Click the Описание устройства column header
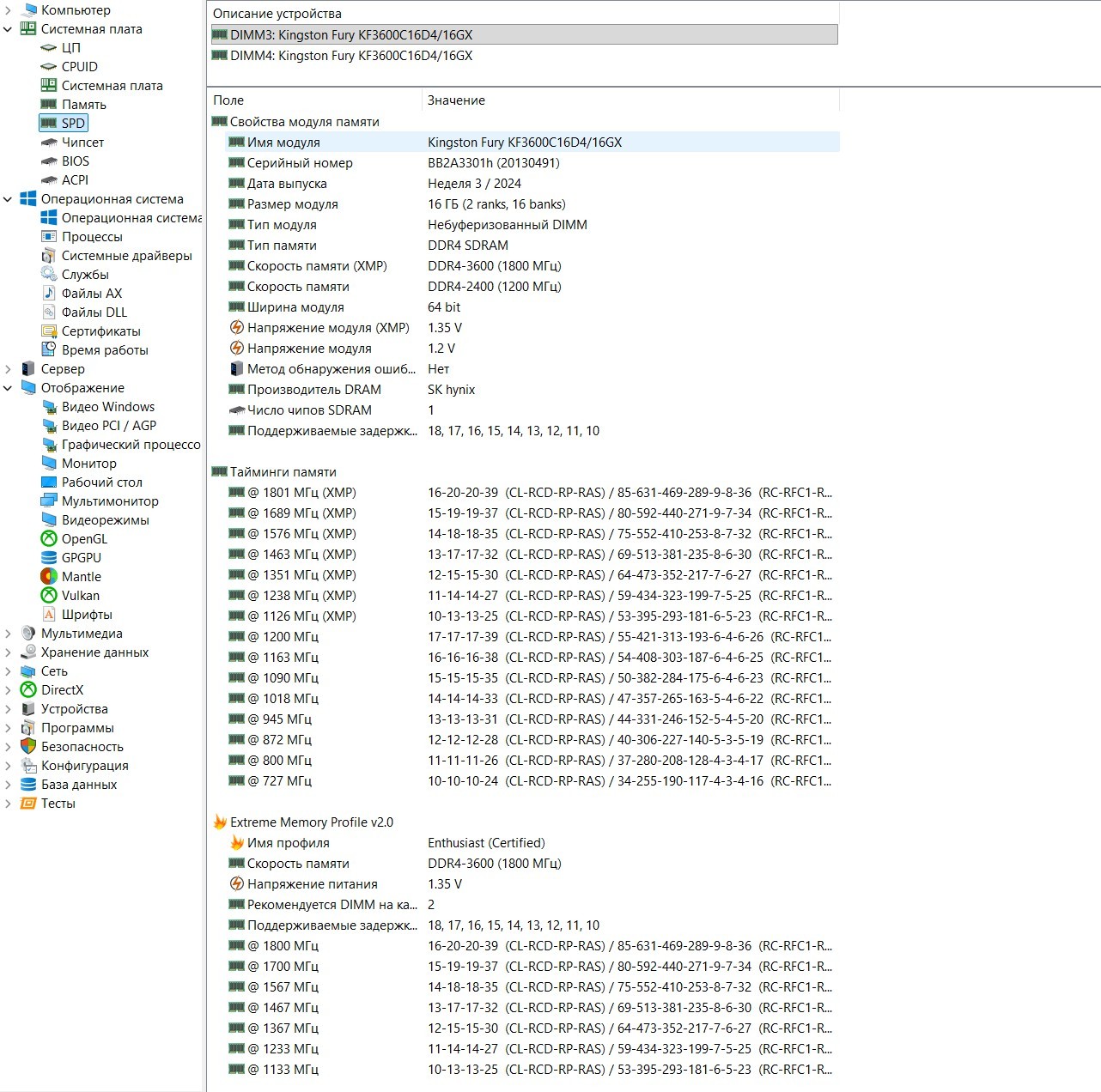1101x1092 pixels. point(523,13)
